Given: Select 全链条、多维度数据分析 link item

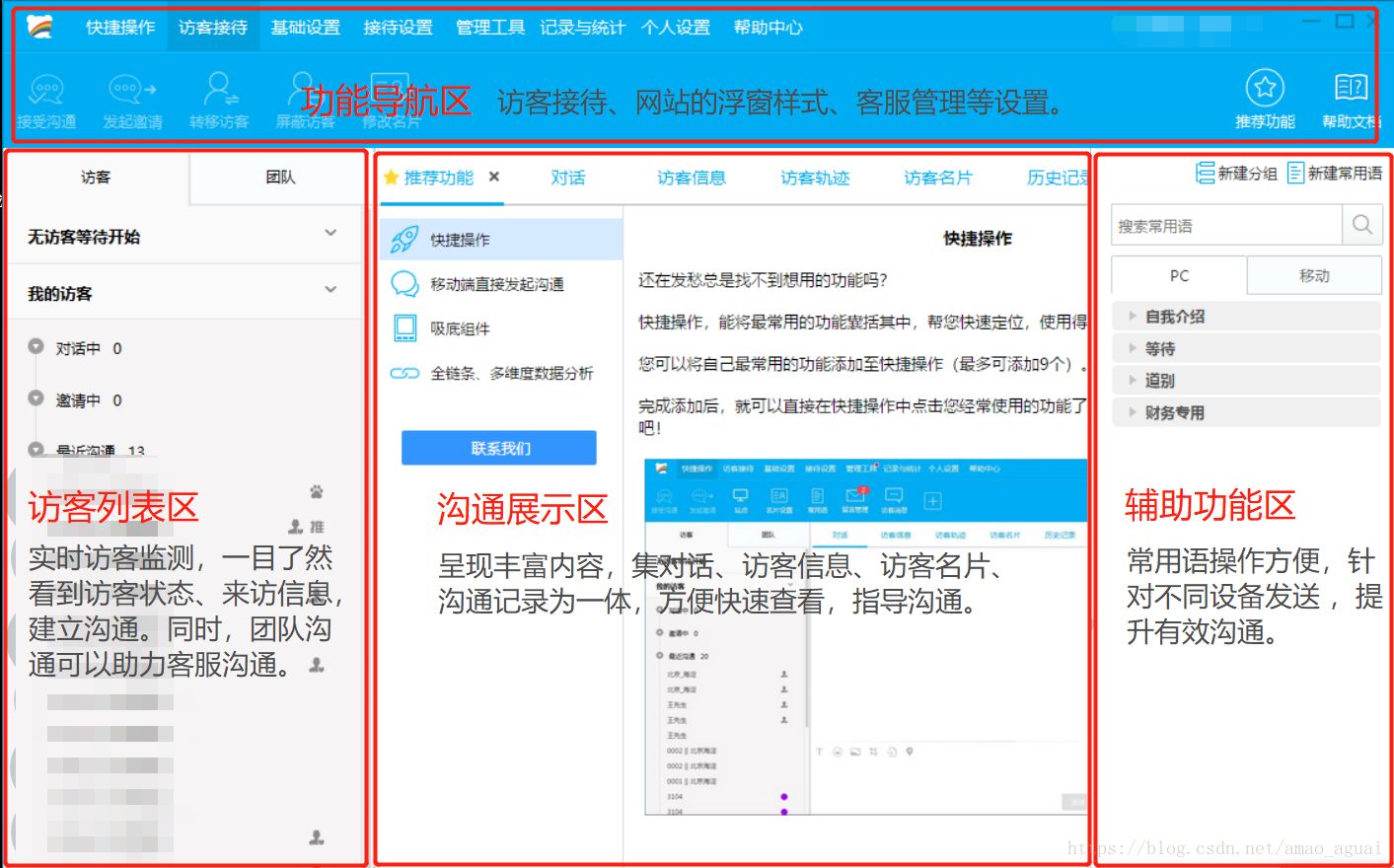Looking at the screenshot, I should 501,373.
